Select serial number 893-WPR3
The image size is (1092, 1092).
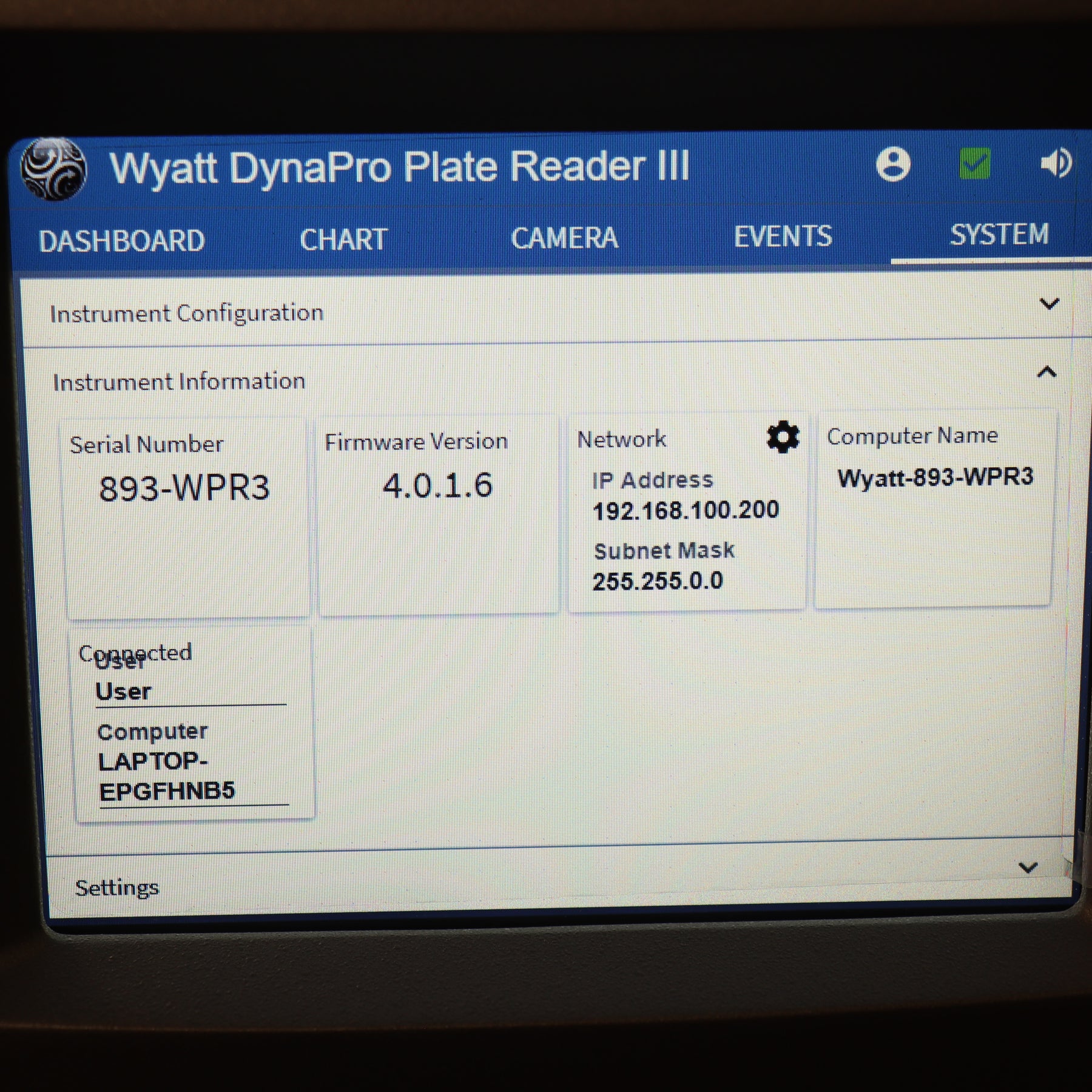tap(184, 488)
